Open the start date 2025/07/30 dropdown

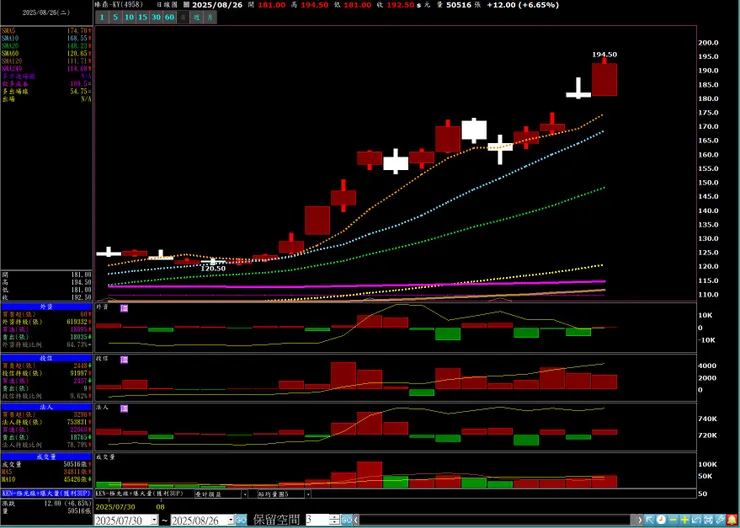point(154,520)
